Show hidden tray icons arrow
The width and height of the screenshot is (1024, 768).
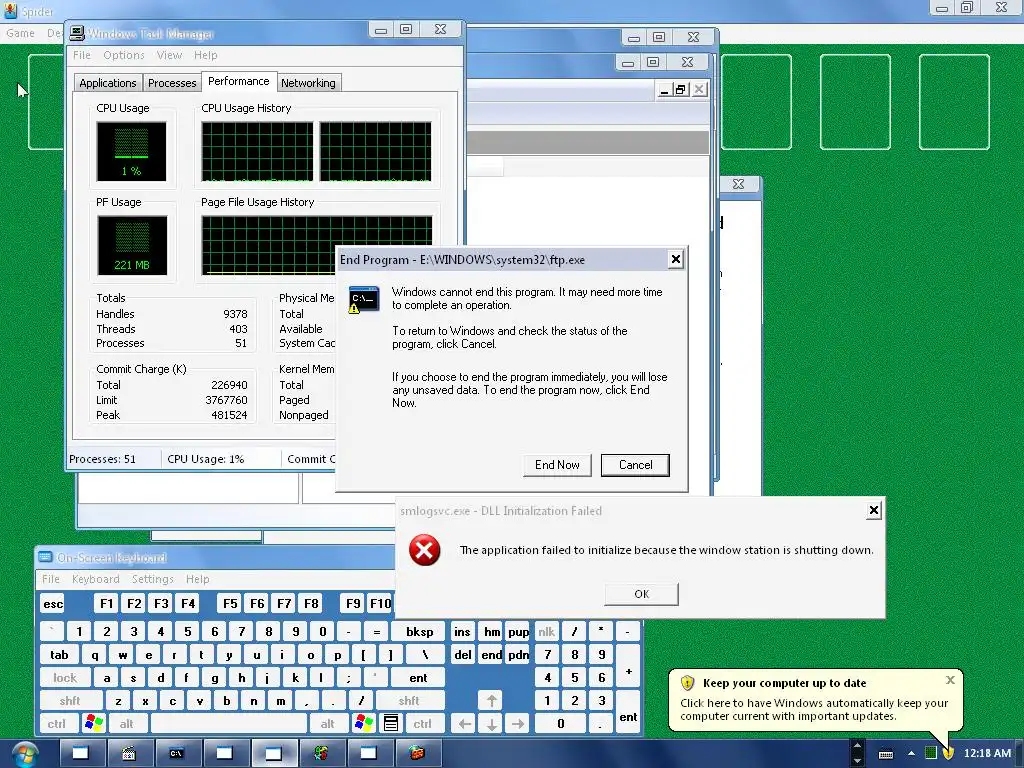911,754
